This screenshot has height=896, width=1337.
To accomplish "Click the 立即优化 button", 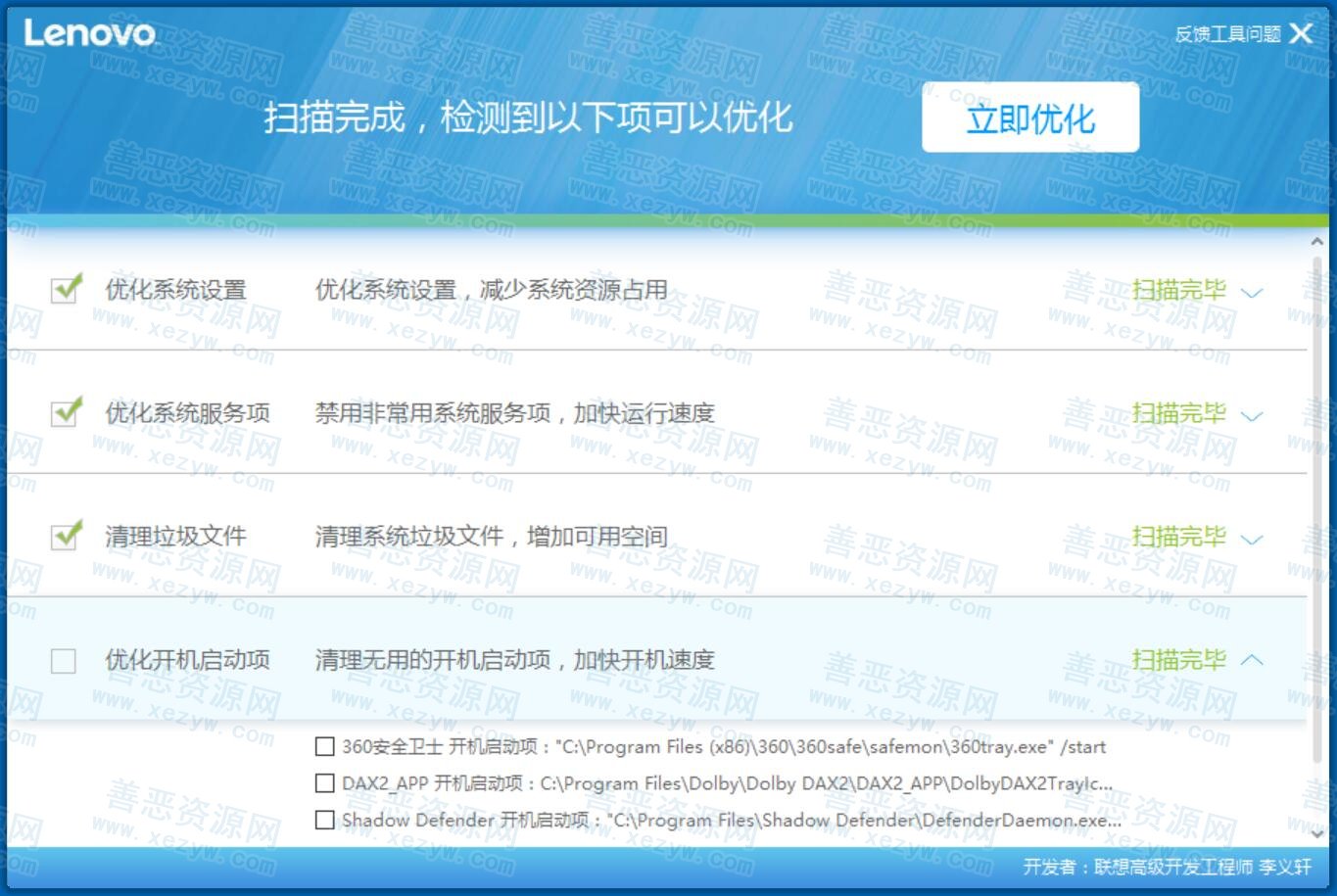I will (1029, 118).
